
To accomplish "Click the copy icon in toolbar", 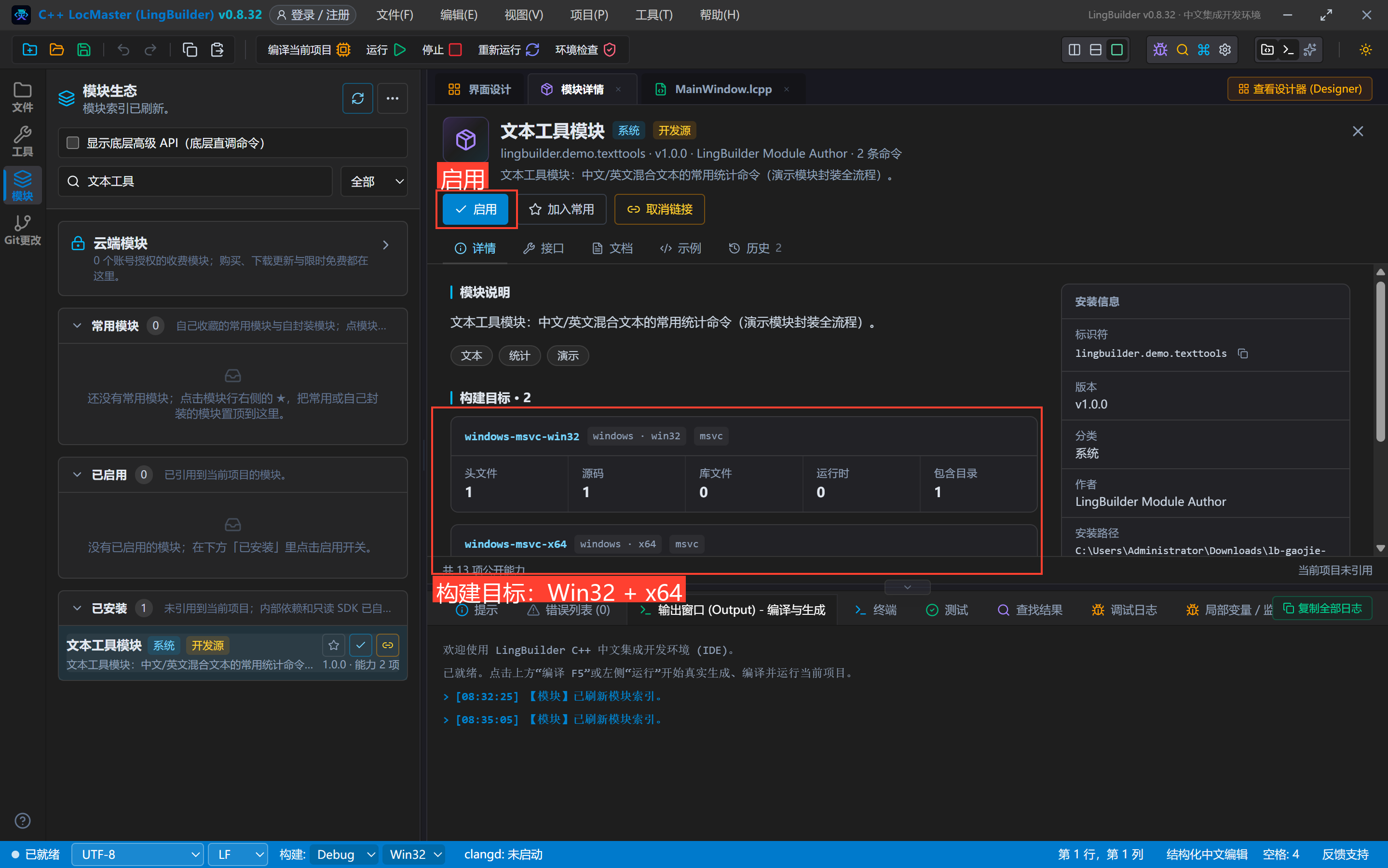I will pos(190,49).
